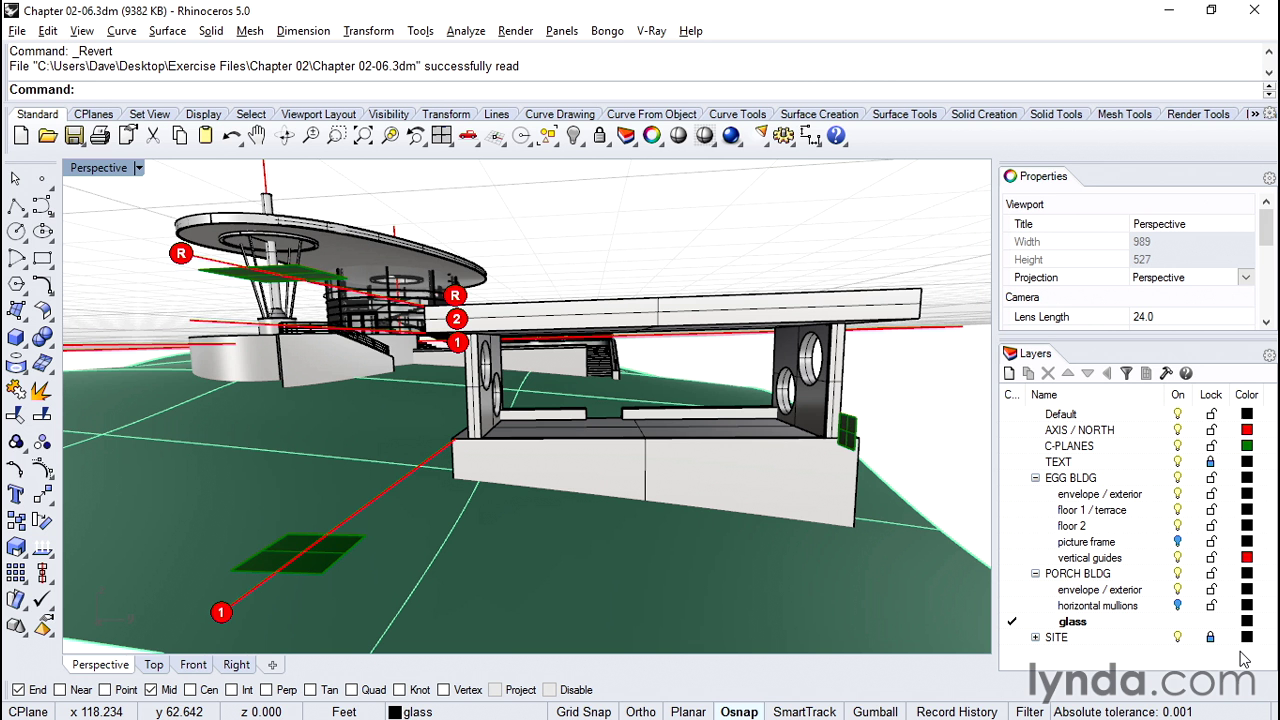Click the Zoom Window icon

pos(337,136)
